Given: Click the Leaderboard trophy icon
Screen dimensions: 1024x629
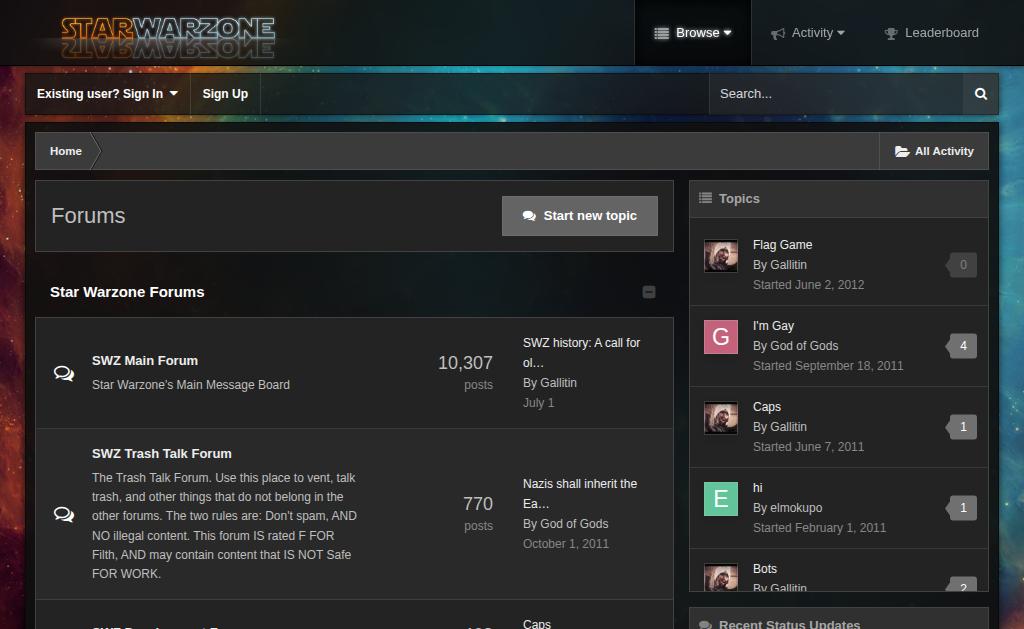Looking at the screenshot, I should [x=891, y=33].
